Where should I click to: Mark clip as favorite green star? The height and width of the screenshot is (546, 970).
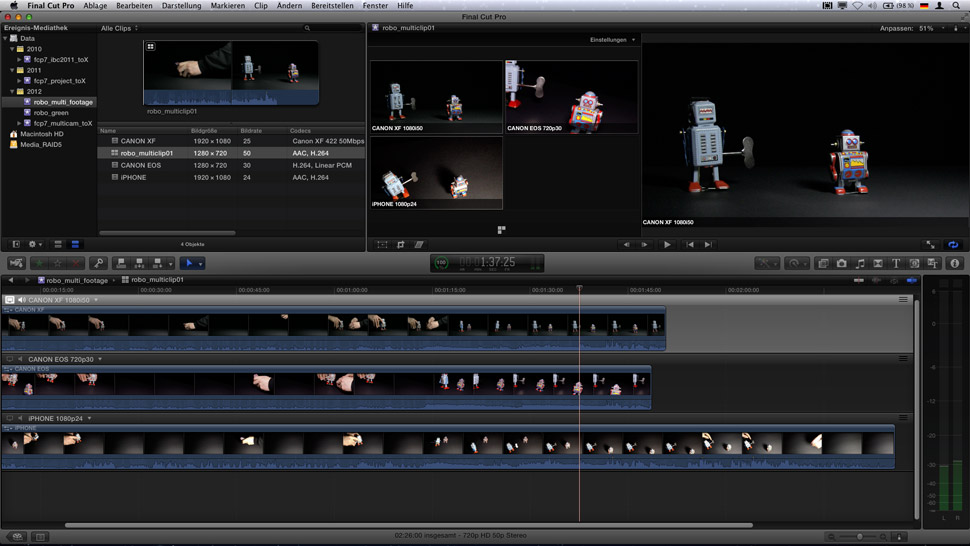tap(40, 263)
